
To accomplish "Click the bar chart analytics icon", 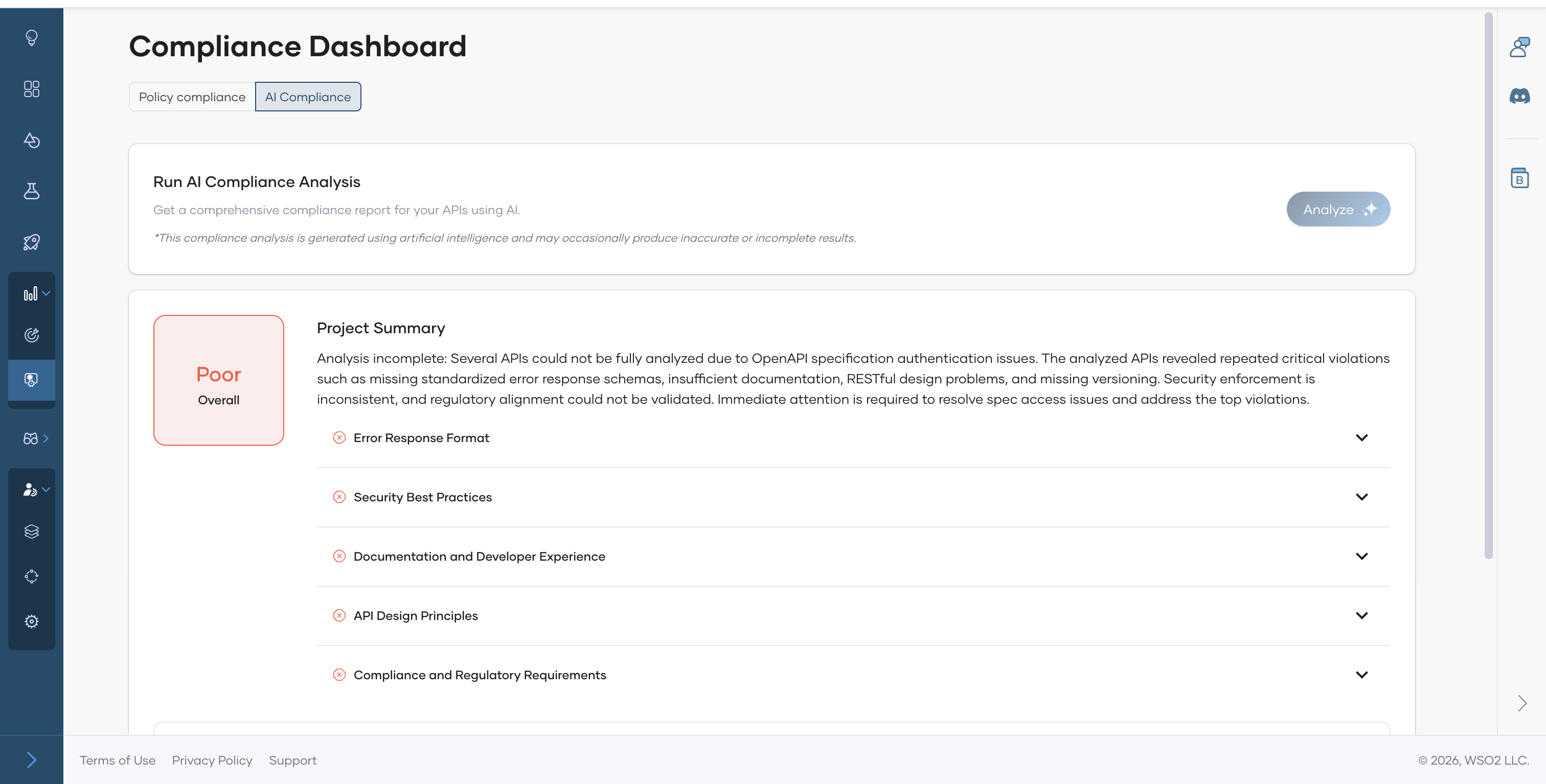I will coord(30,294).
